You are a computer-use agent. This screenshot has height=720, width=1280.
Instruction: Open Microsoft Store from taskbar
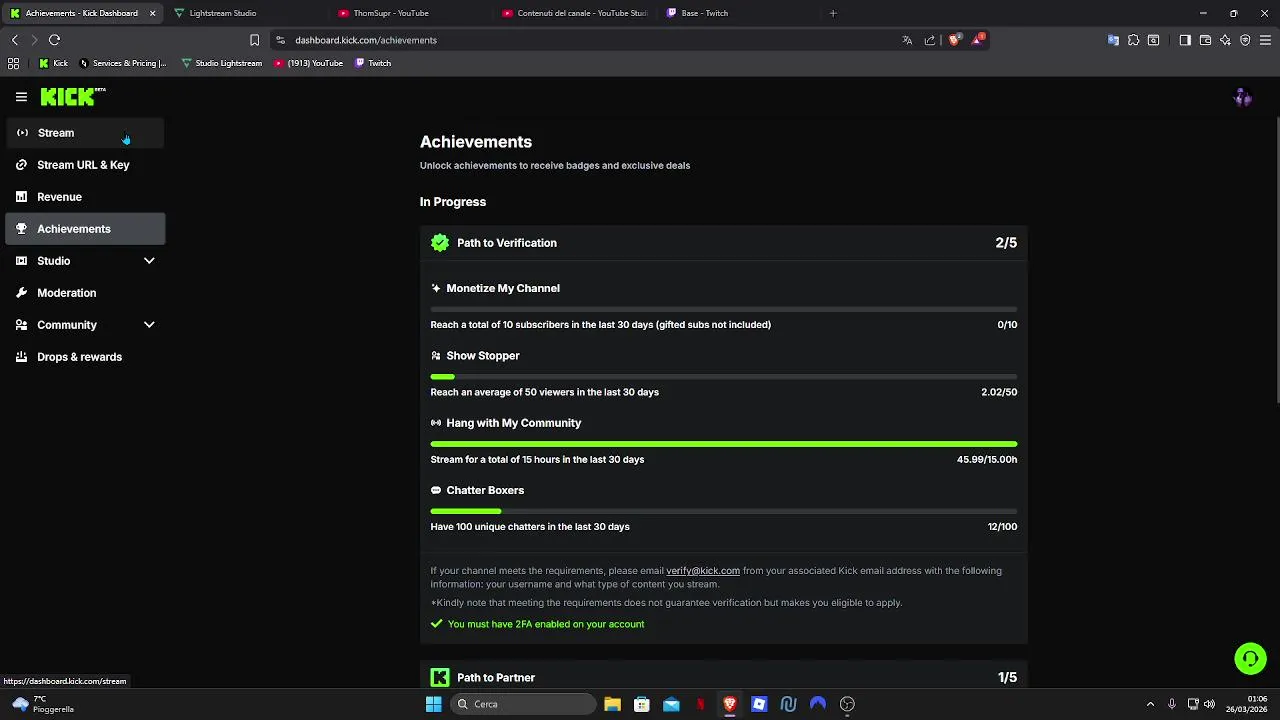point(642,704)
